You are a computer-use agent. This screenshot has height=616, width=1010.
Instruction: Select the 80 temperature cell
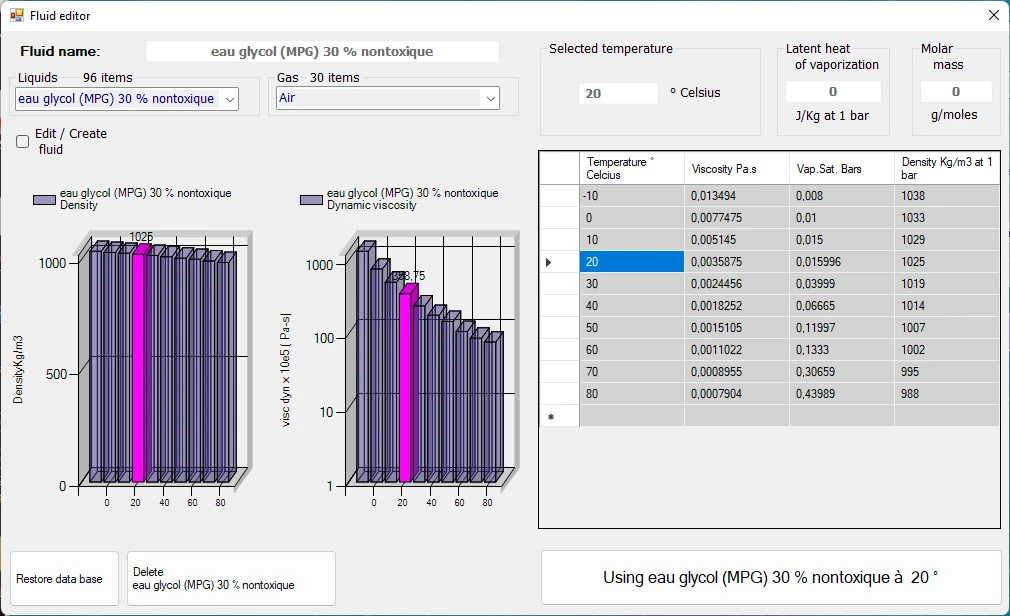pos(632,394)
